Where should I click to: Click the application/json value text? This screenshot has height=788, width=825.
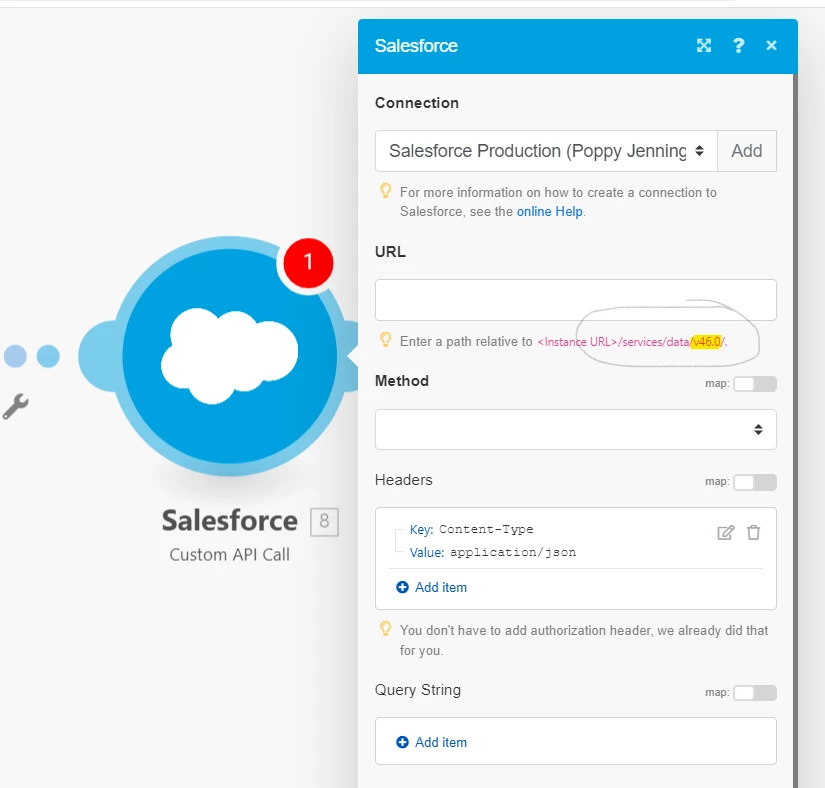pos(513,552)
